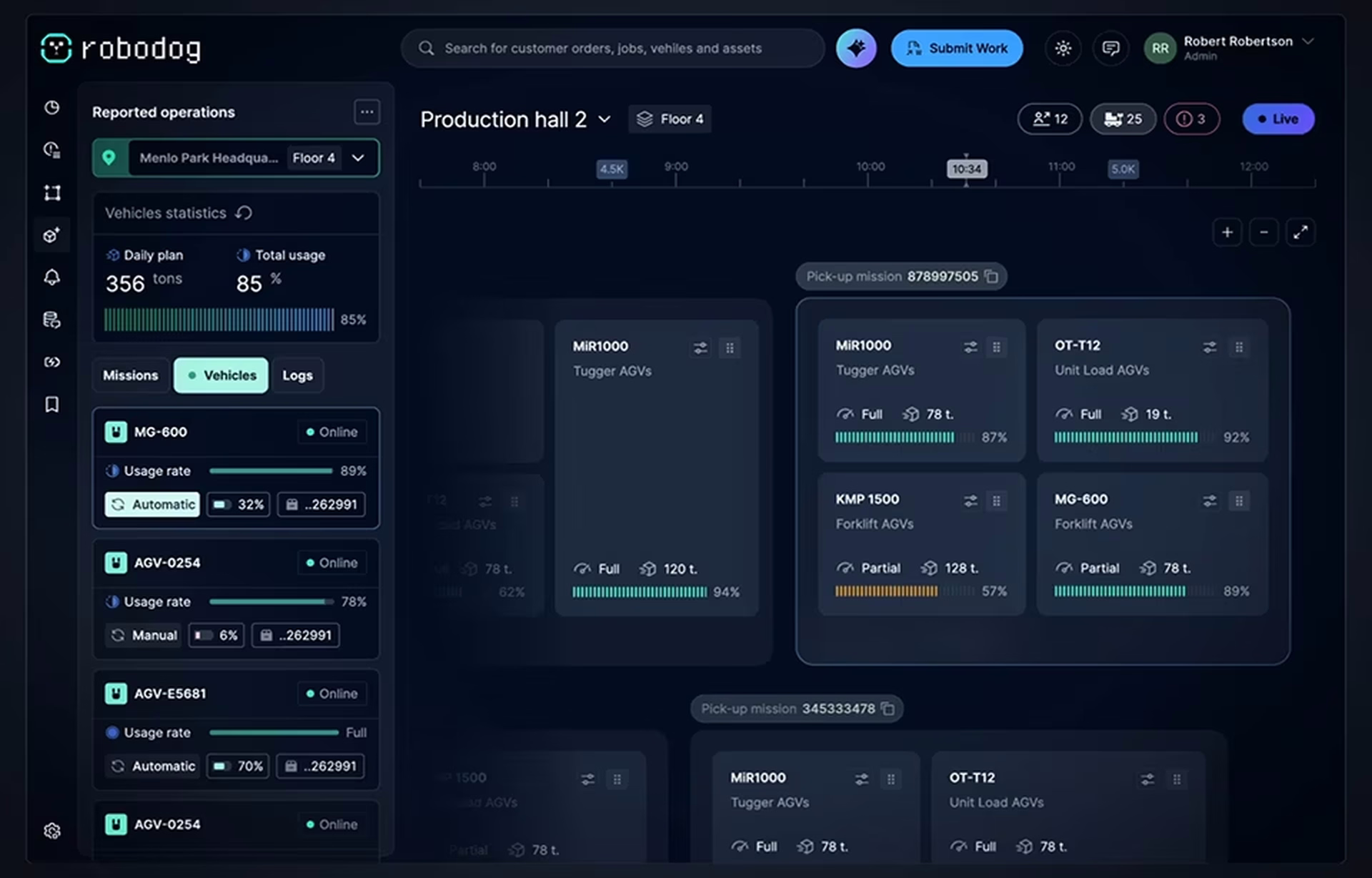Image resolution: width=1372 pixels, height=878 pixels.
Task: Open settings sliders on MG-600 Forklift card
Action: (1209, 500)
